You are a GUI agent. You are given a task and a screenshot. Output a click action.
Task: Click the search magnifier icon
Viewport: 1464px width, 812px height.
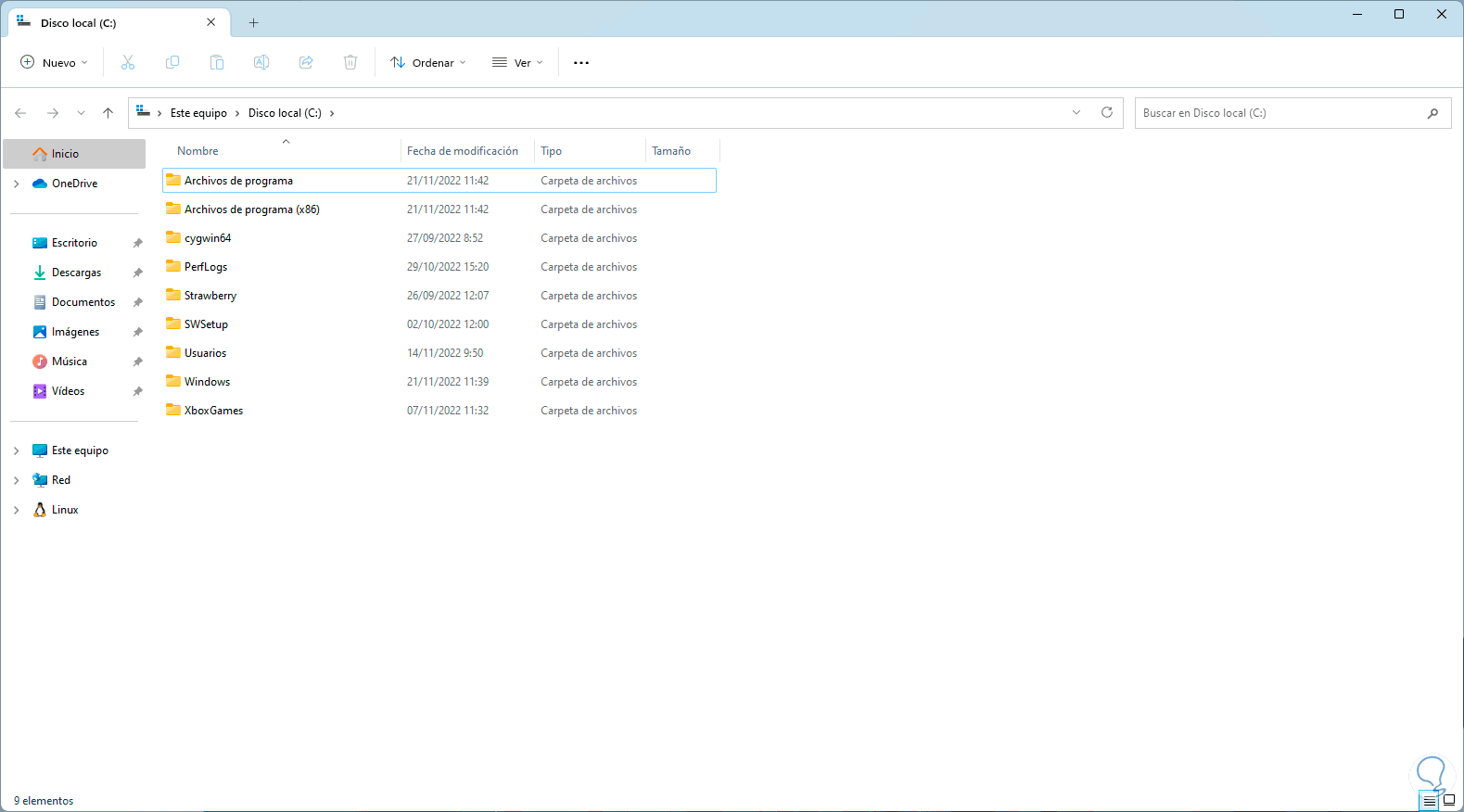[x=1433, y=113]
